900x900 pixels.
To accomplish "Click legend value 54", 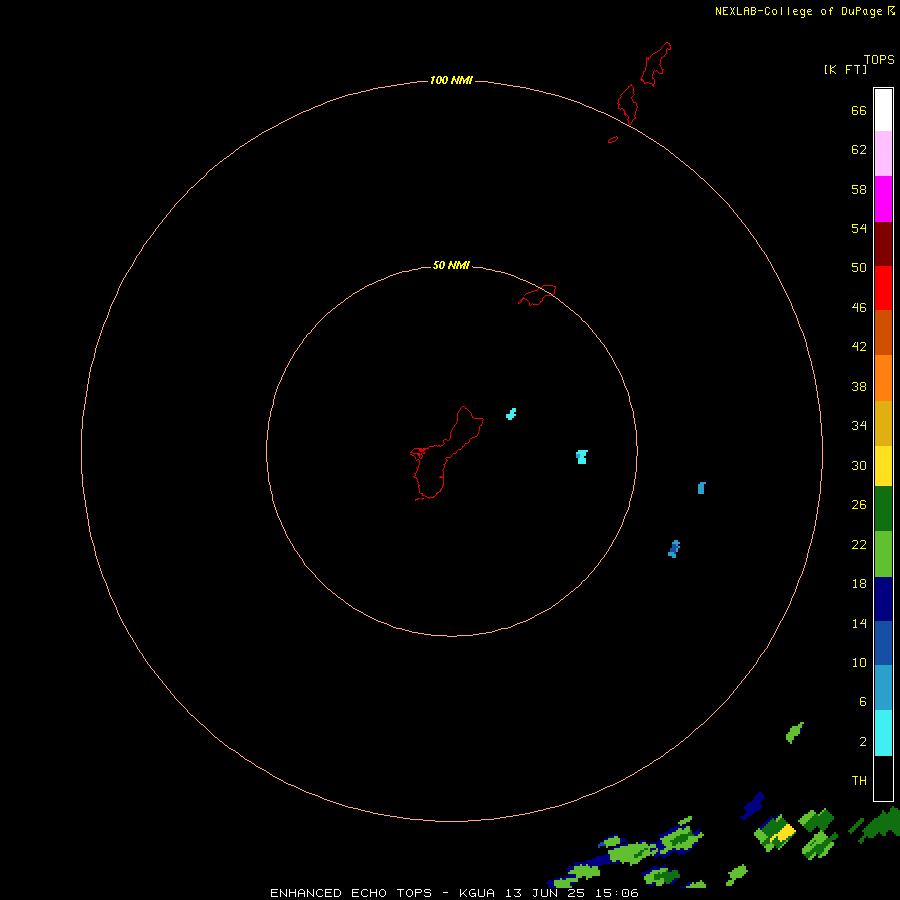I will point(859,228).
